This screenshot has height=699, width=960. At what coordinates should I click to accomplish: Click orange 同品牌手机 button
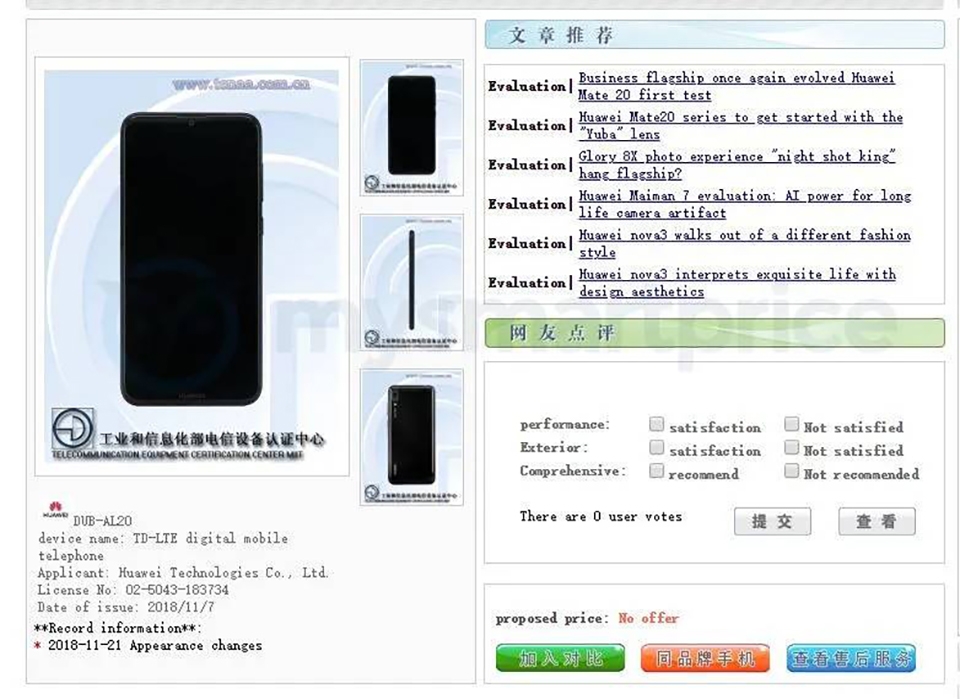pos(705,658)
